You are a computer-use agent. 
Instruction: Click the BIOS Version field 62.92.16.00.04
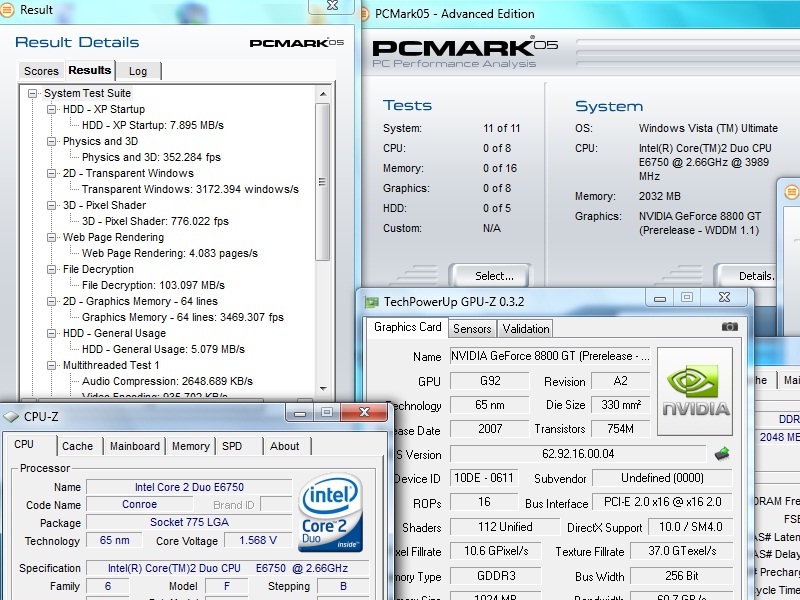pyautogui.click(x=578, y=454)
